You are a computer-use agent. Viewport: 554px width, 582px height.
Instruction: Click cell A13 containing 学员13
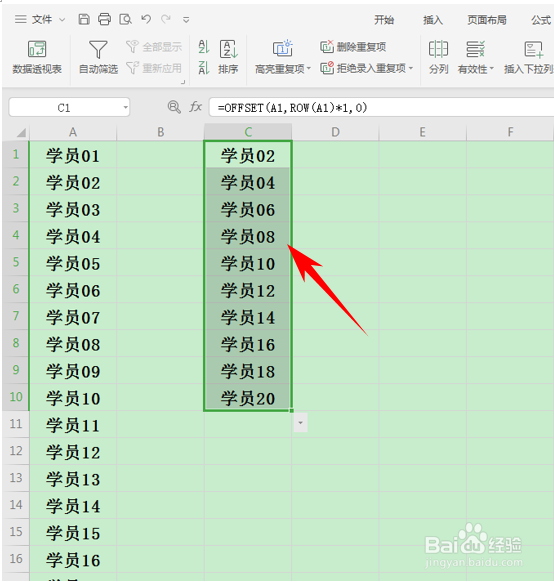(73, 478)
